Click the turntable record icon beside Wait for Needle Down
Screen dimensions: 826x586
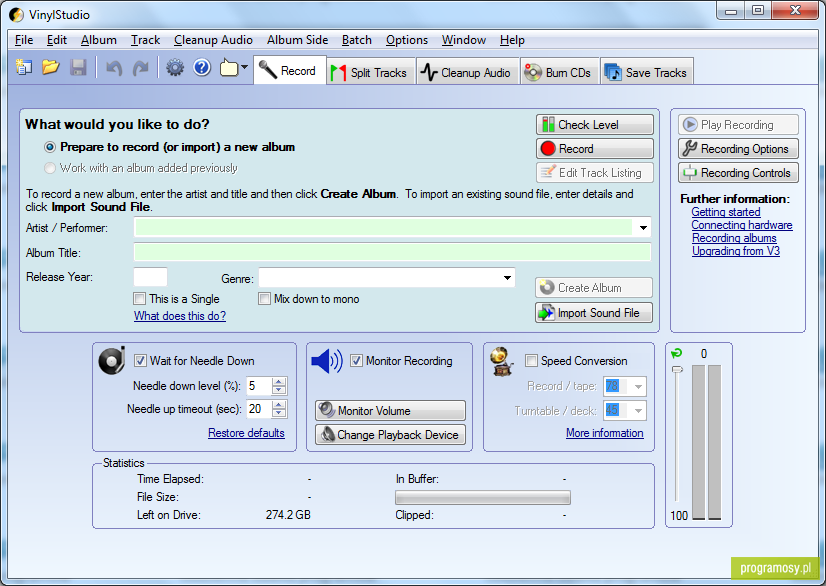tap(112, 361)
